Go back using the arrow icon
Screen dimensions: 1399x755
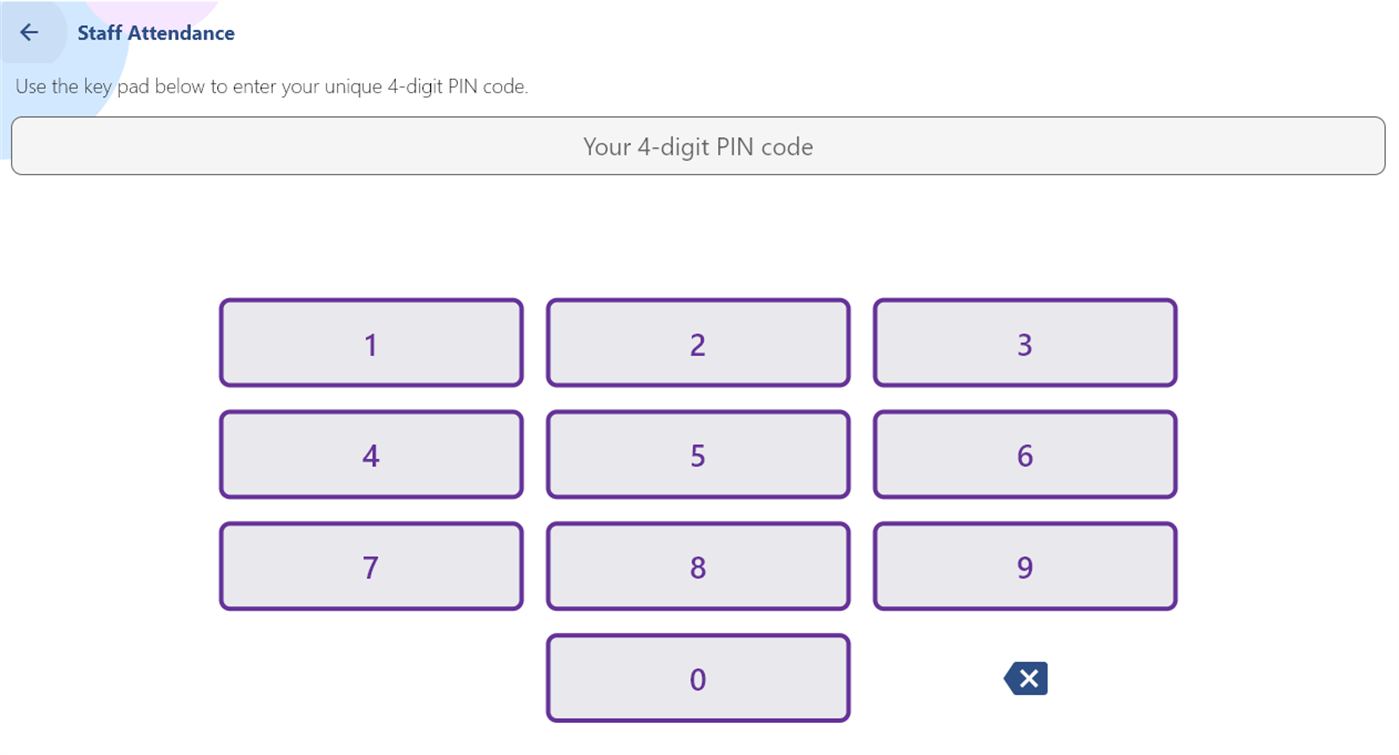pyautogui.click(x=29, y=32)
